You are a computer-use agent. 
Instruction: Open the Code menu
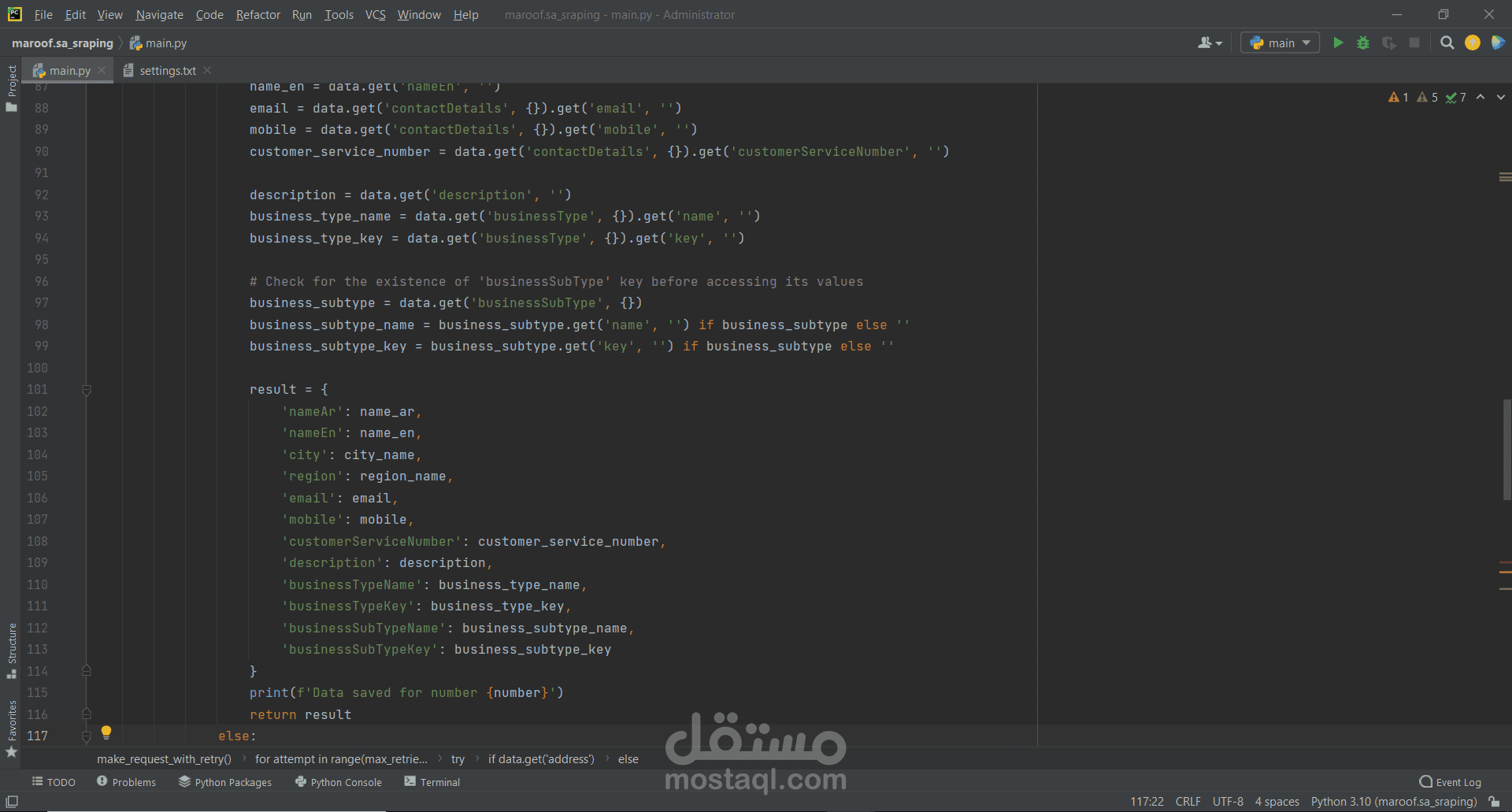pyautogui.click(x=209, y=14)
